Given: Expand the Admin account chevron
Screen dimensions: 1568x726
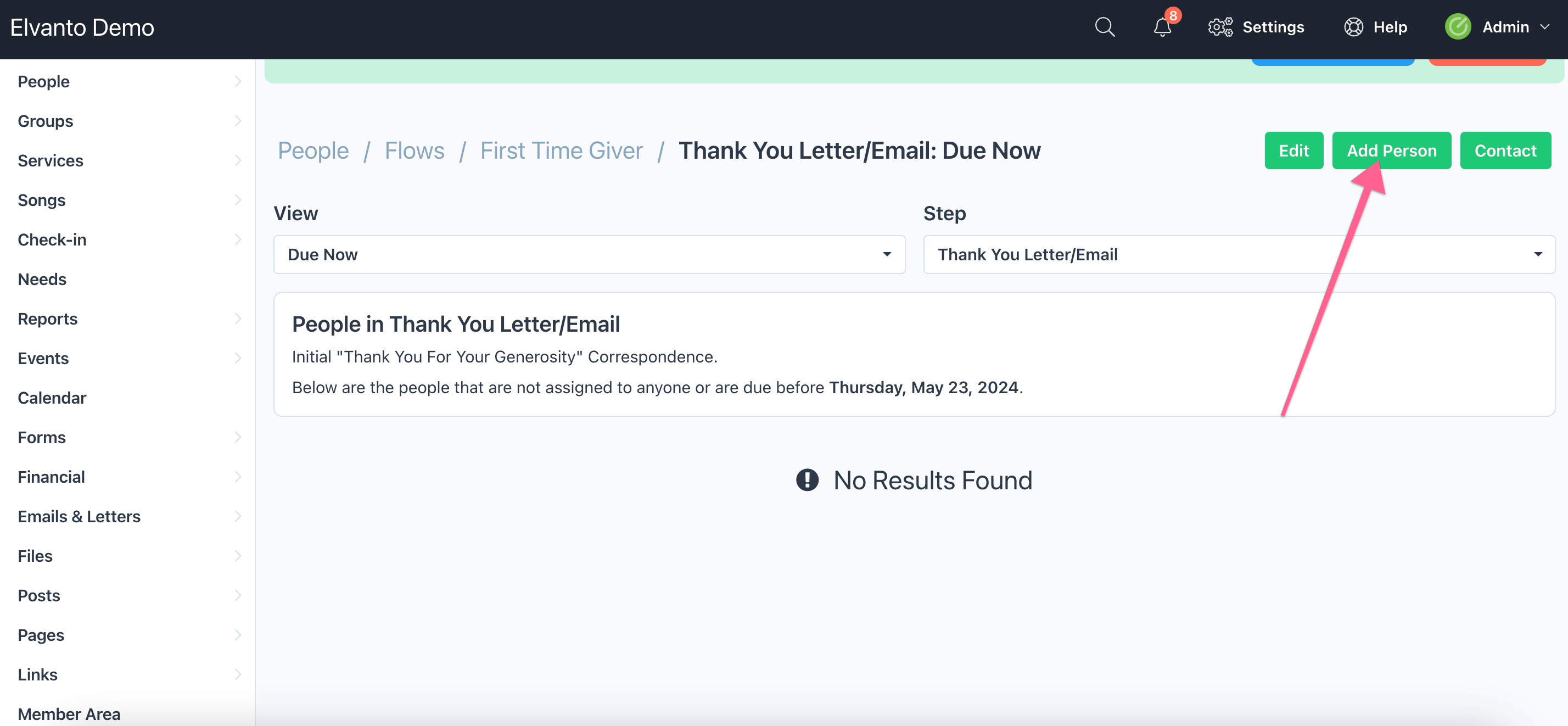Looking at the screenshot, I should pyautogui.click(x=1544, y=27).
